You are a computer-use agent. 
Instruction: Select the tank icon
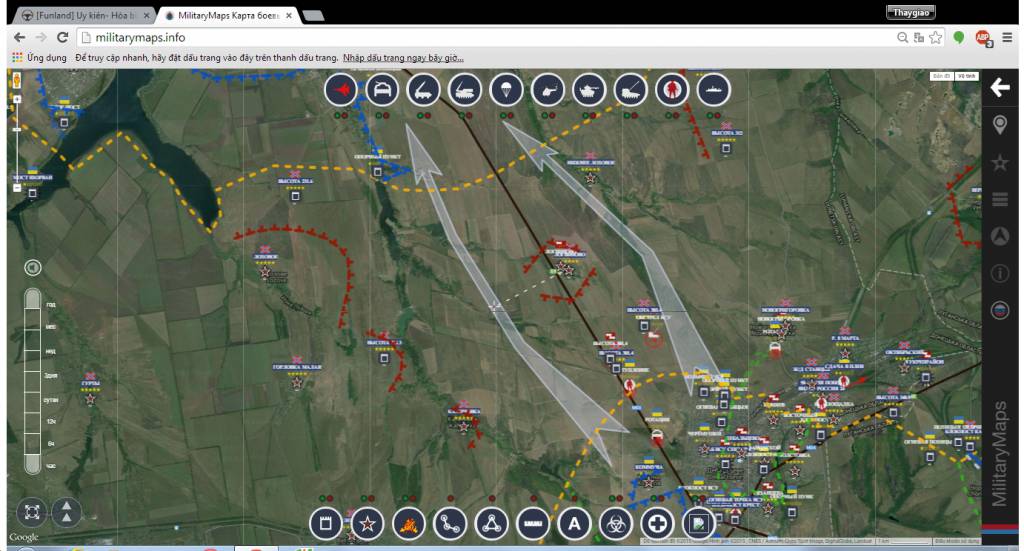[589, 90]
